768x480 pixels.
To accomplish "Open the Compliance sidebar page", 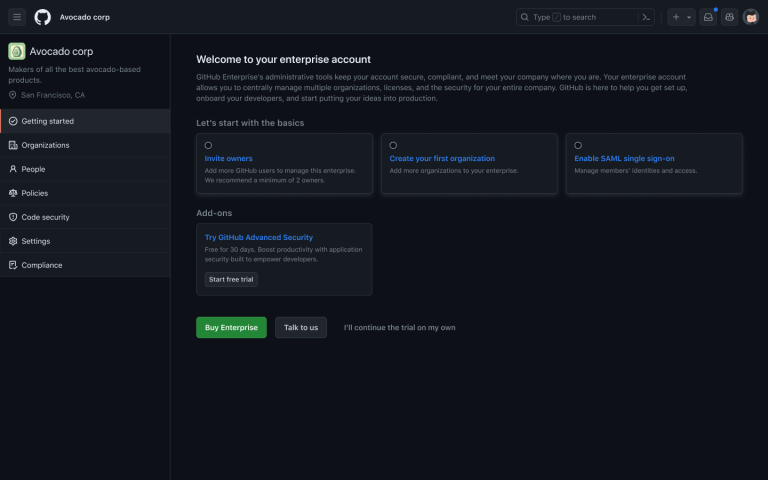I will point(42,265).
